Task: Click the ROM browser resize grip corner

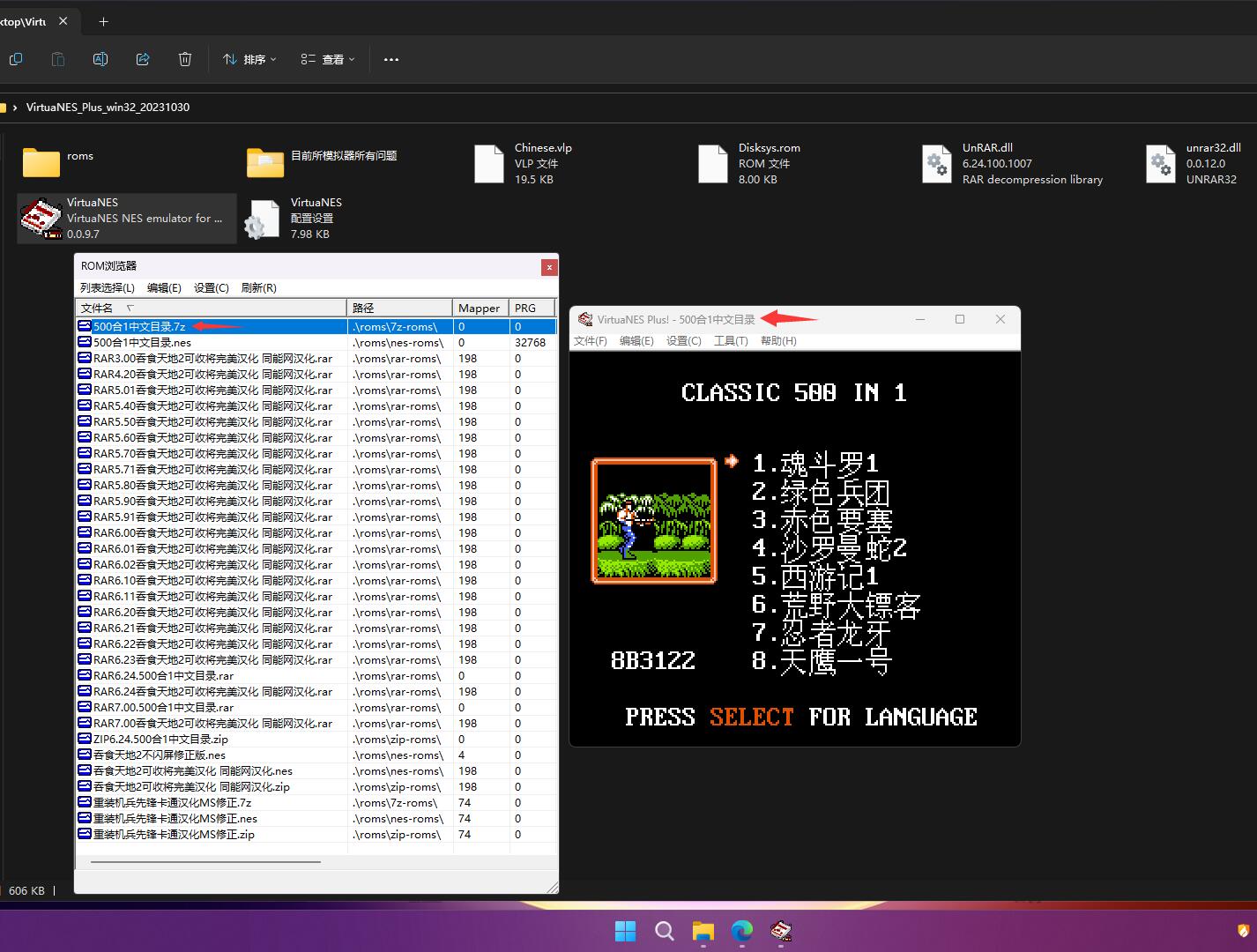Action: (x=552, y=887)
